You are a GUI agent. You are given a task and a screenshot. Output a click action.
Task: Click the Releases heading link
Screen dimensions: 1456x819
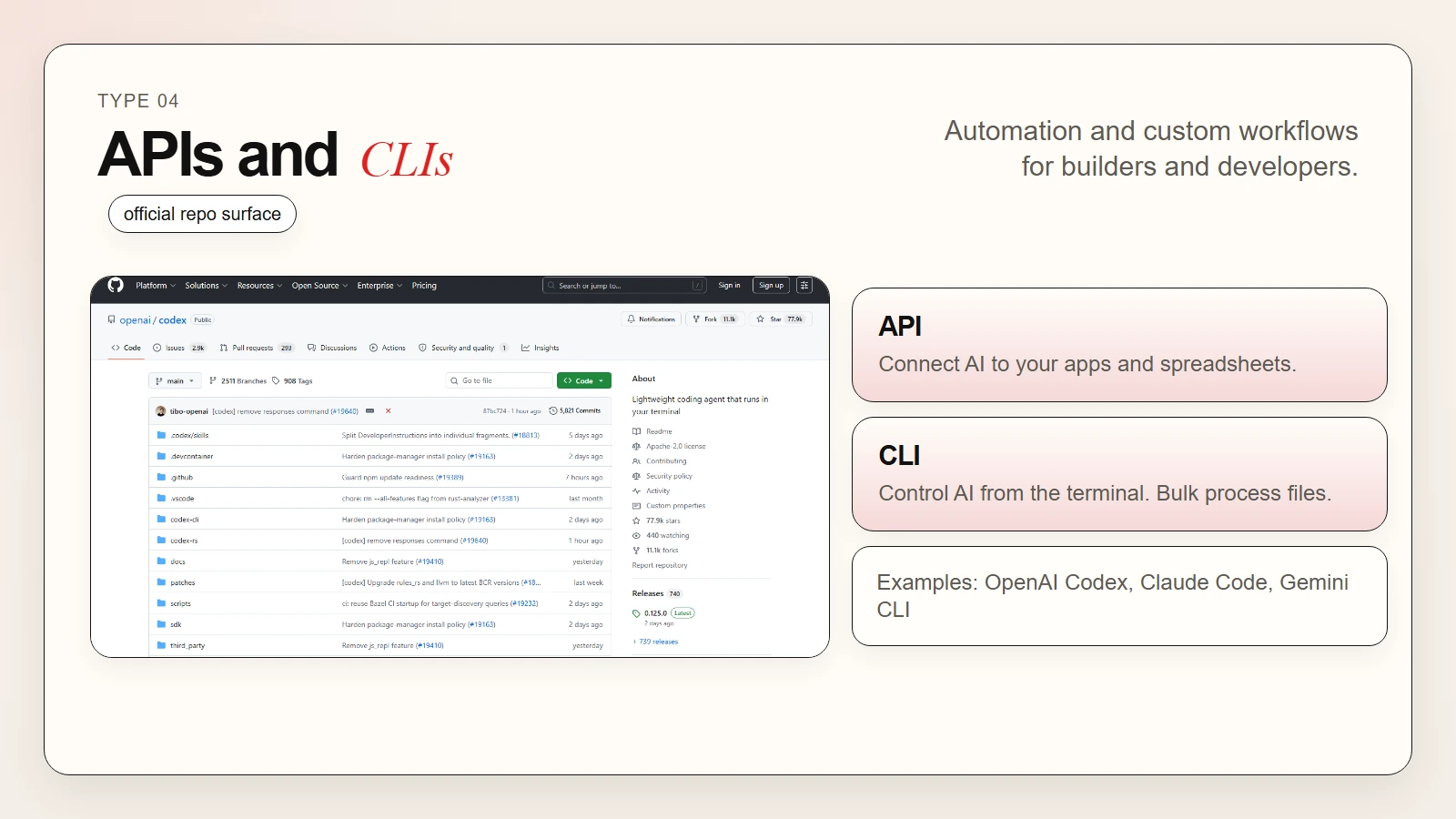(x=648, y=593)
